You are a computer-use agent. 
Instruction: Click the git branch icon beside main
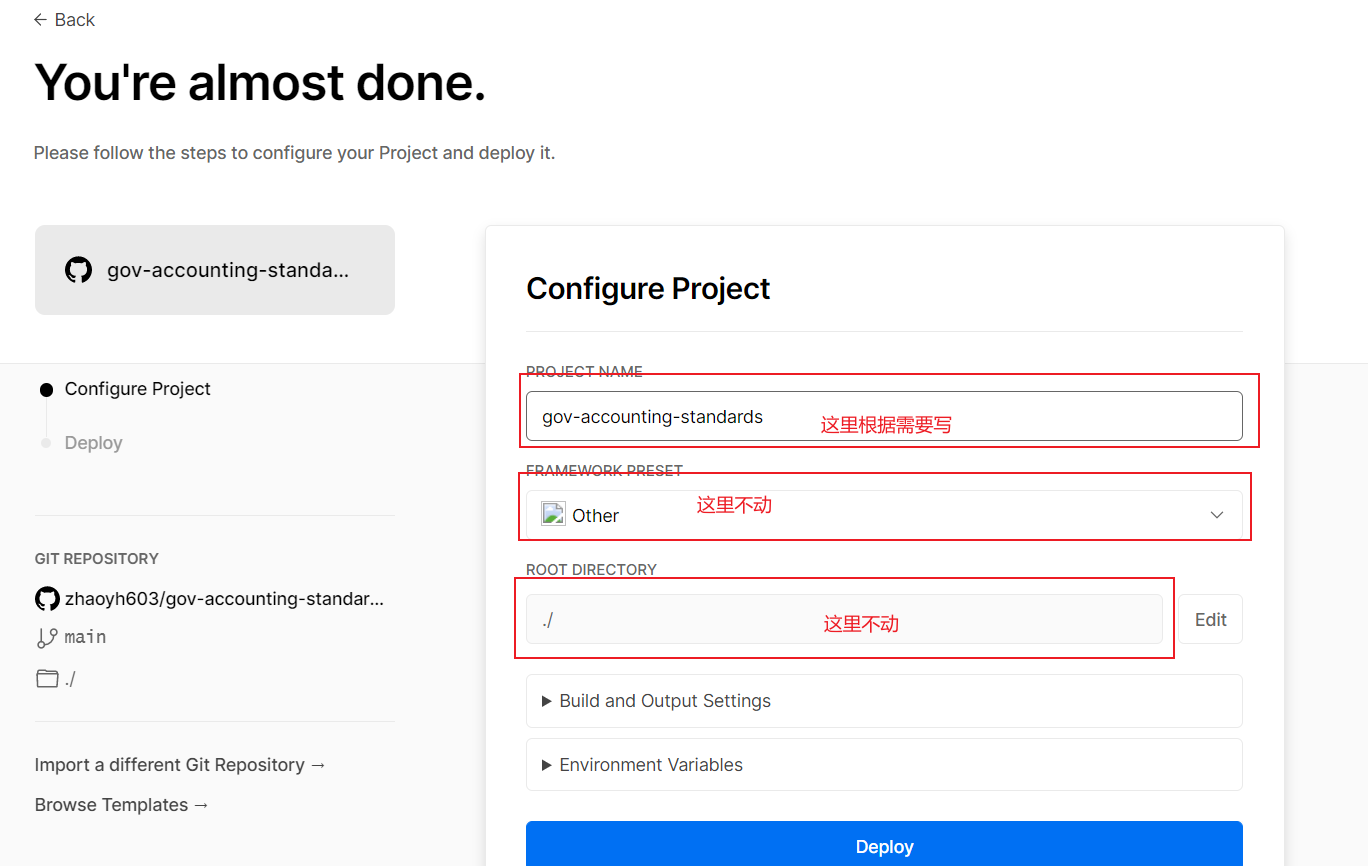pos(47,638)
